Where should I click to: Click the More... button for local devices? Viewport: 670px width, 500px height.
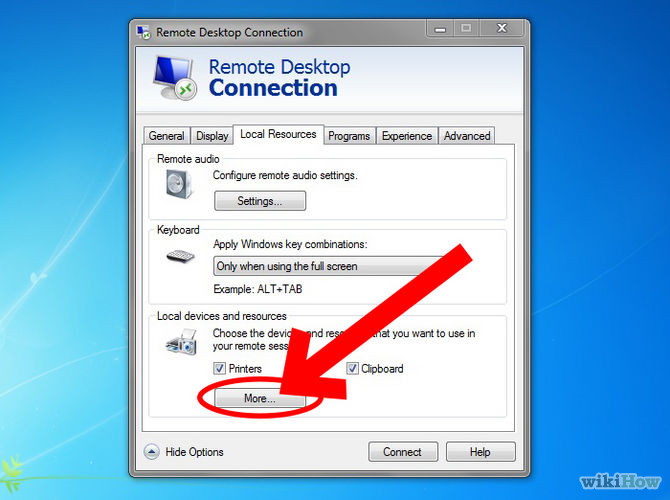point(260,398)
